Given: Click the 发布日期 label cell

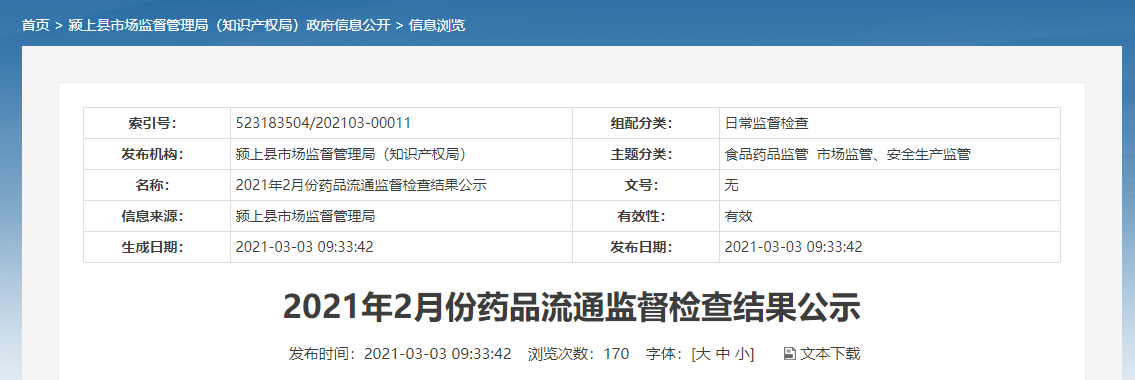Looking at the screenshot, I should (646, 248).
